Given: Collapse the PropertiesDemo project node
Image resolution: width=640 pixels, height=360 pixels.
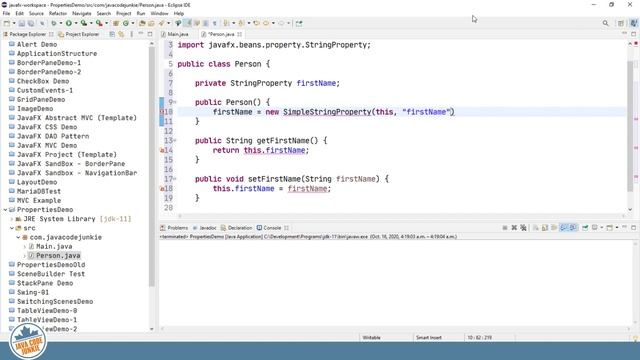Looking at the screenshot, I should point(5,210).
